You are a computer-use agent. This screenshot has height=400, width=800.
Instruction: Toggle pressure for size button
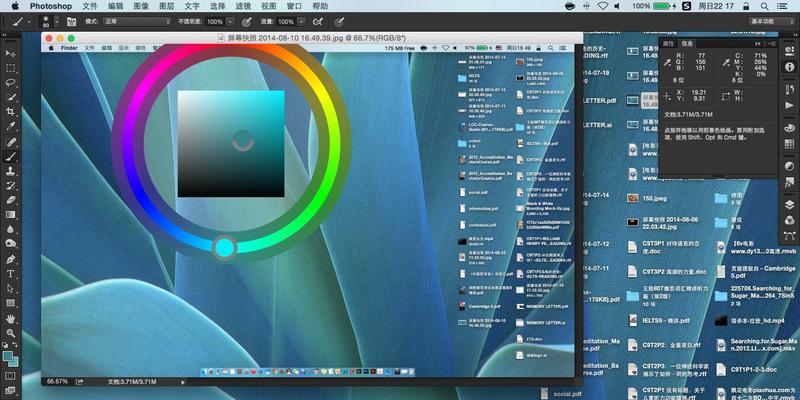click(x=339, y=22)
